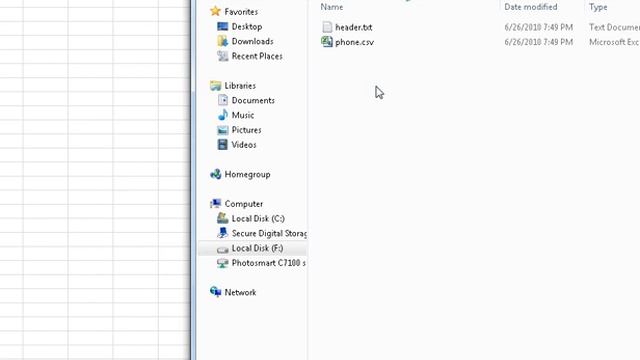640x360 pixels.
Task: Click the Music note icon
Action: pos(222,115)
